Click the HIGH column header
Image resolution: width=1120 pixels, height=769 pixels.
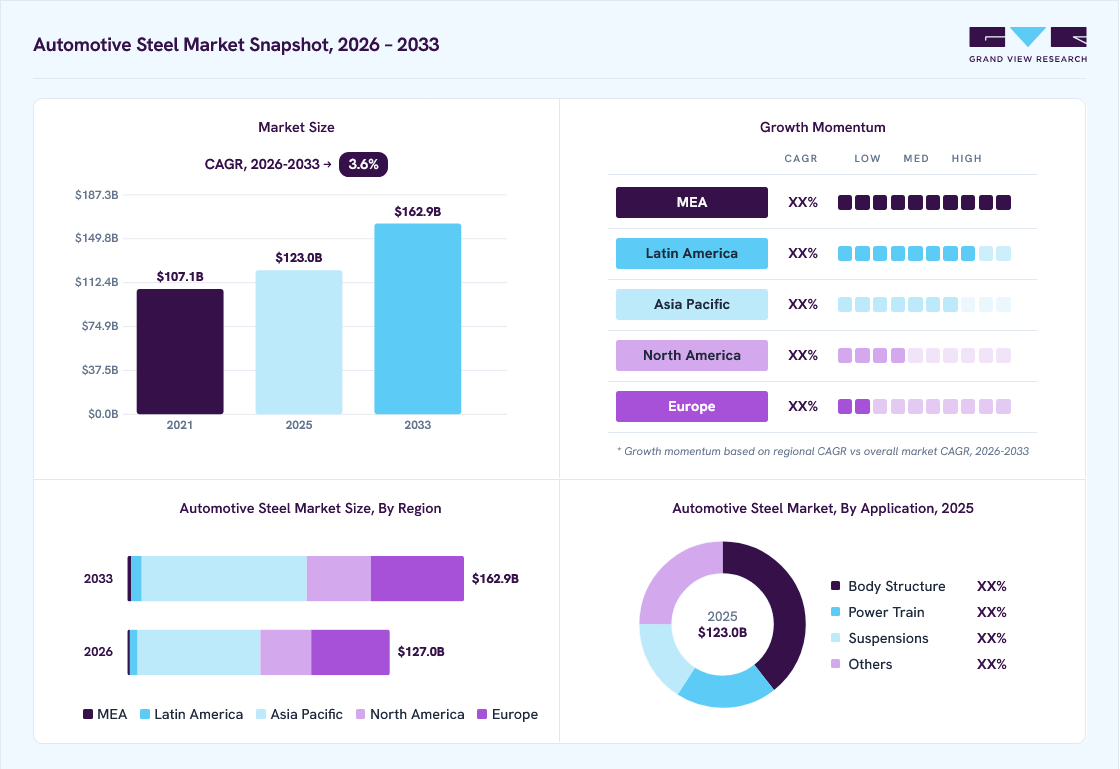966,159
